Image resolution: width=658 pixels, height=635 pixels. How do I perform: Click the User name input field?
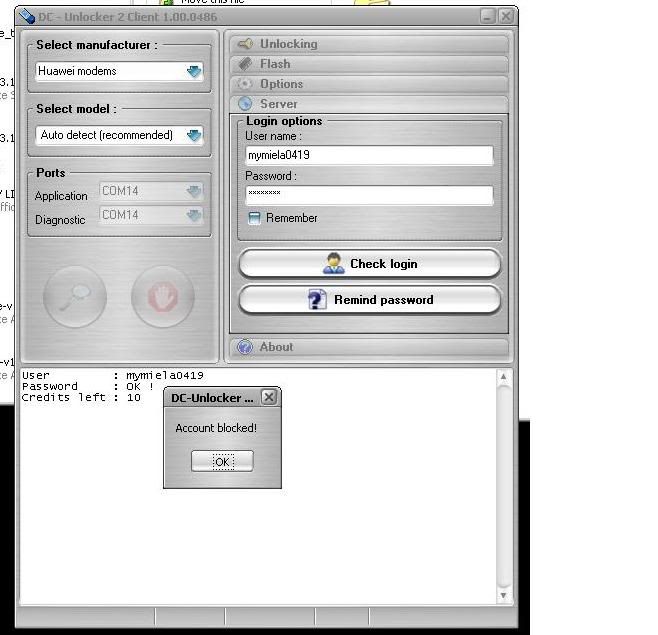369,156
